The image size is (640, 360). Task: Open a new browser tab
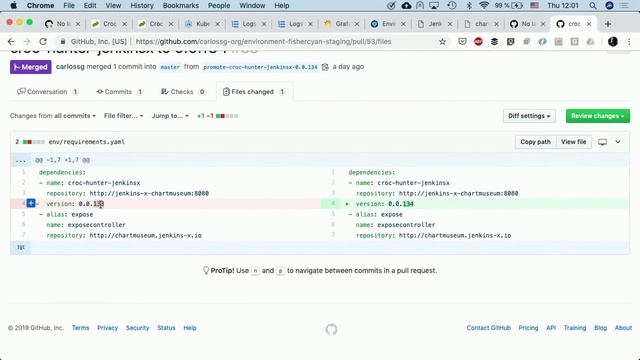pos(608,24)
